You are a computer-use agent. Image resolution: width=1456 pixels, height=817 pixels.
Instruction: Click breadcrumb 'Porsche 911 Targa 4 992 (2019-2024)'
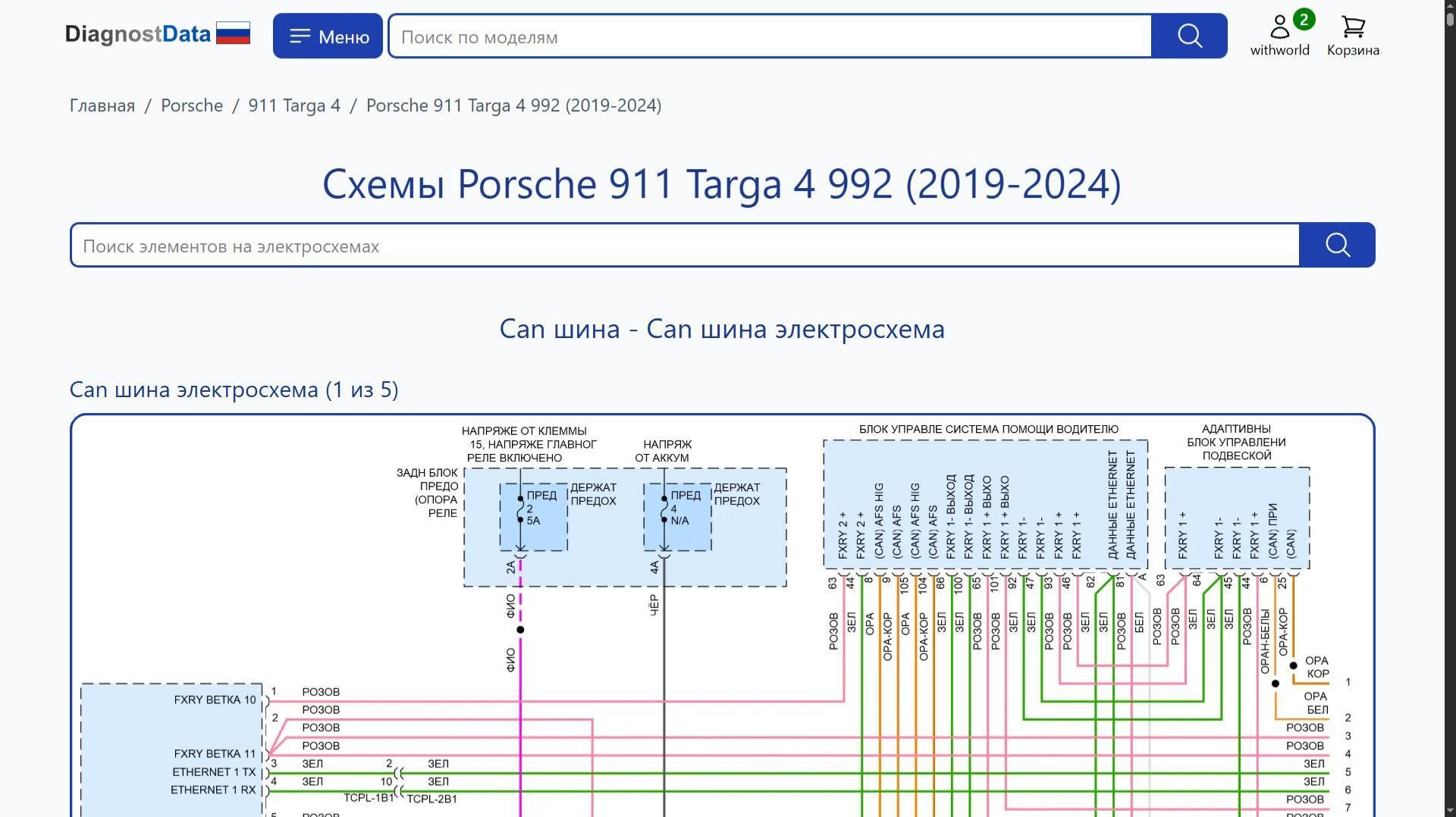513,105
